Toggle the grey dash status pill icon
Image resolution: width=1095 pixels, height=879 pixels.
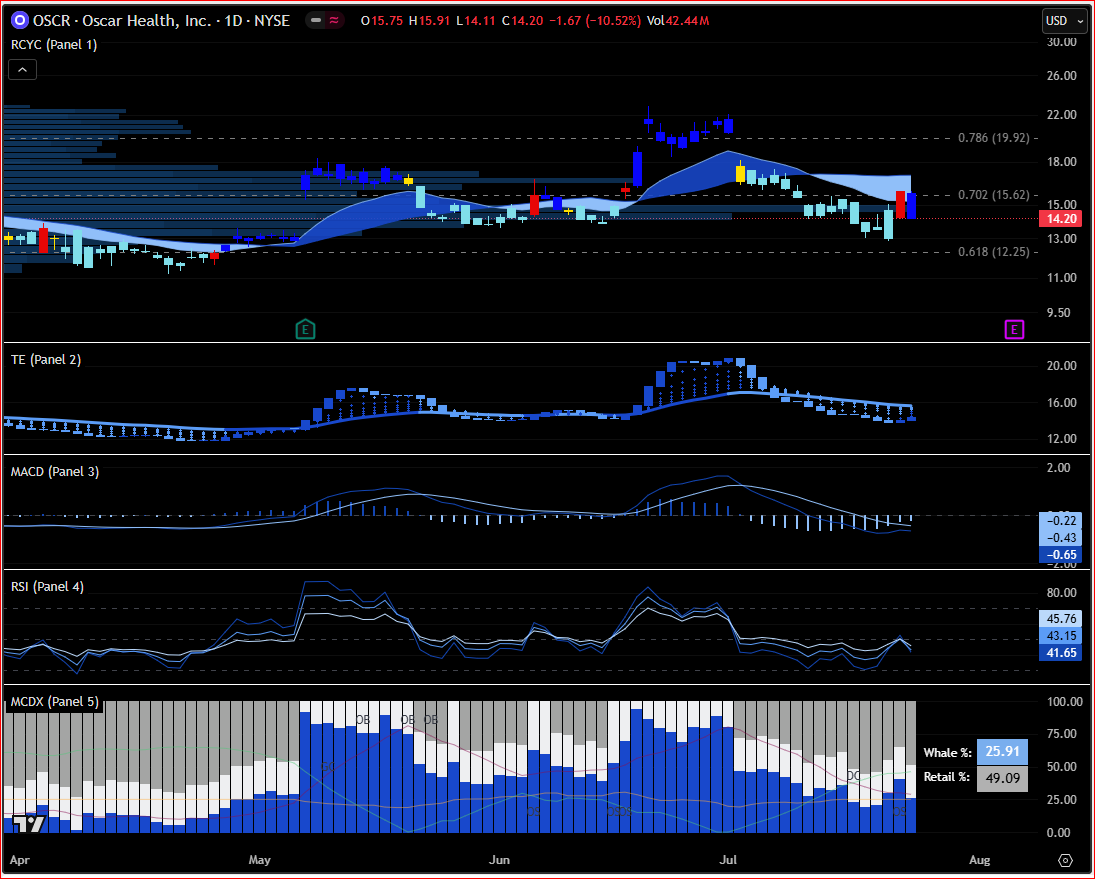click(x=316, y=21)
